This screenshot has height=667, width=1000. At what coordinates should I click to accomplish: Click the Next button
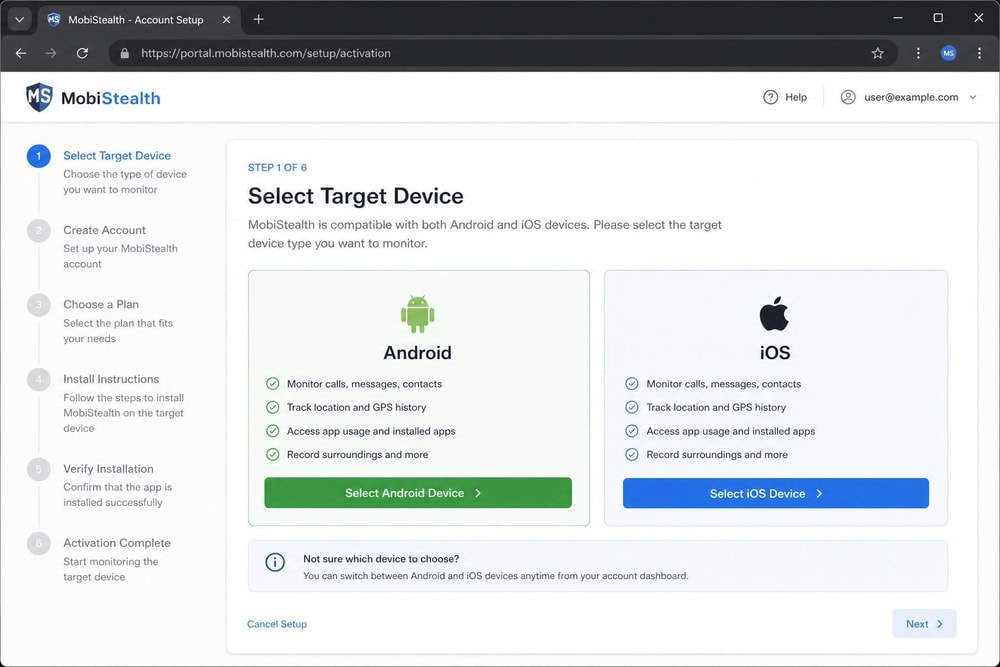pos(924,624)
